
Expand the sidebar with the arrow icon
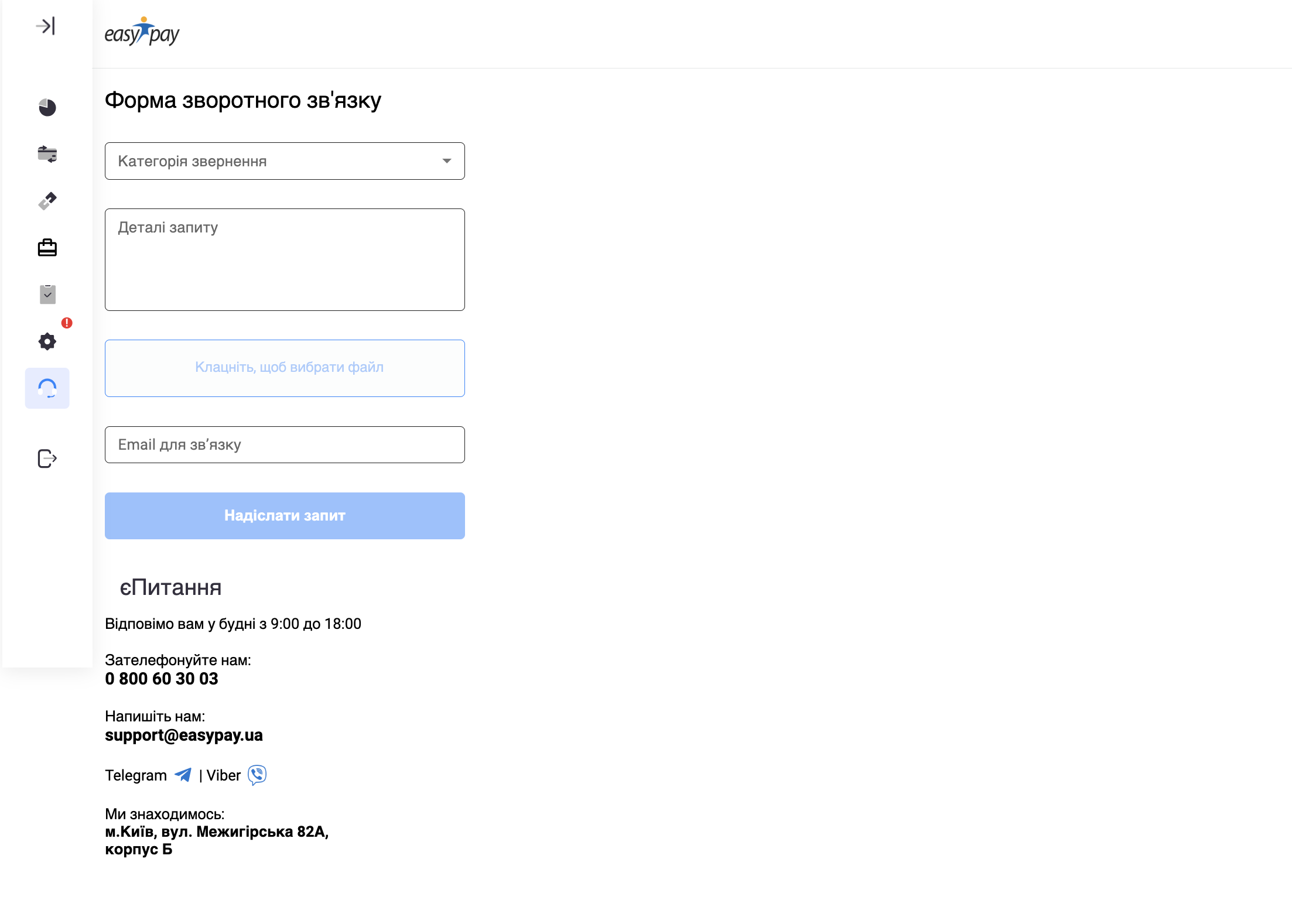point(46,26)
